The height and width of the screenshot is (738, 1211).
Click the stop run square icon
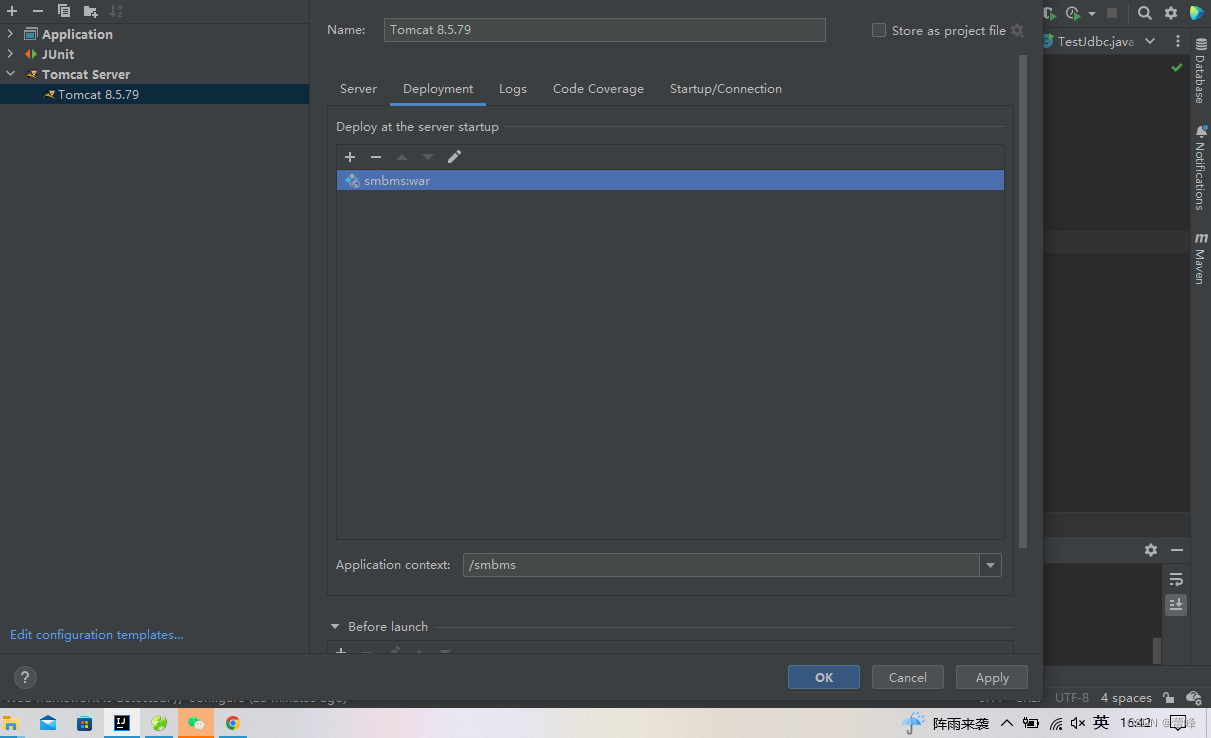(x=1111, y=13)
